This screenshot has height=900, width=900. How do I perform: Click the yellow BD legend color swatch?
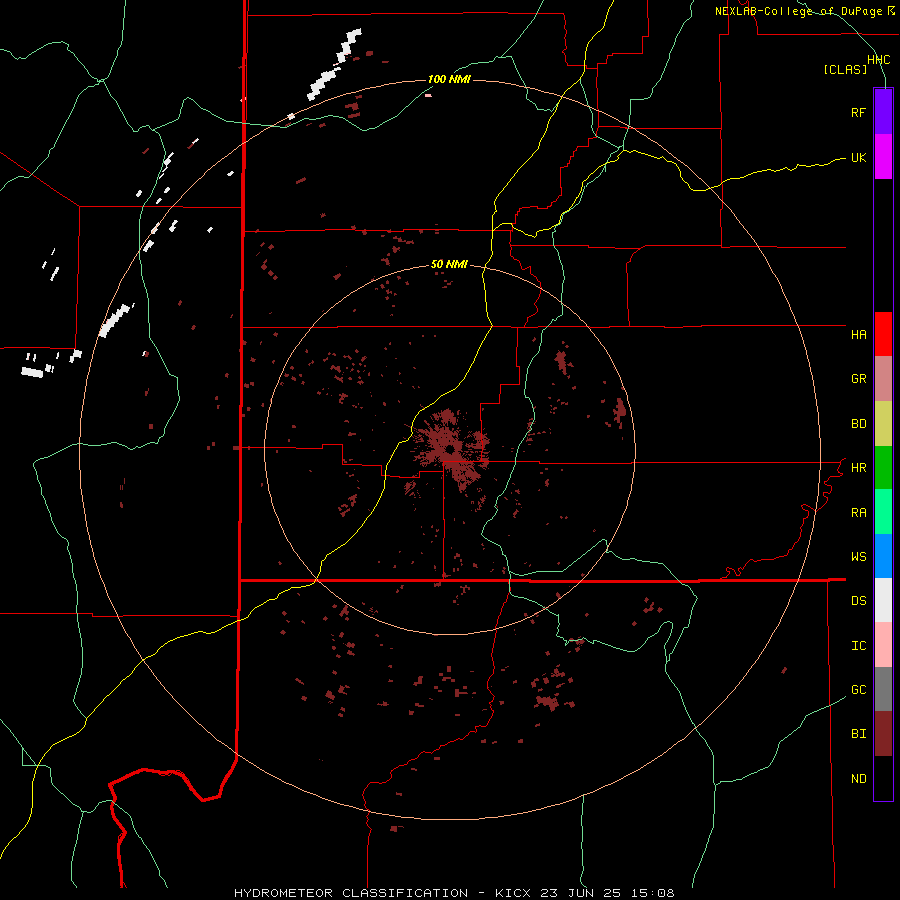883,424
